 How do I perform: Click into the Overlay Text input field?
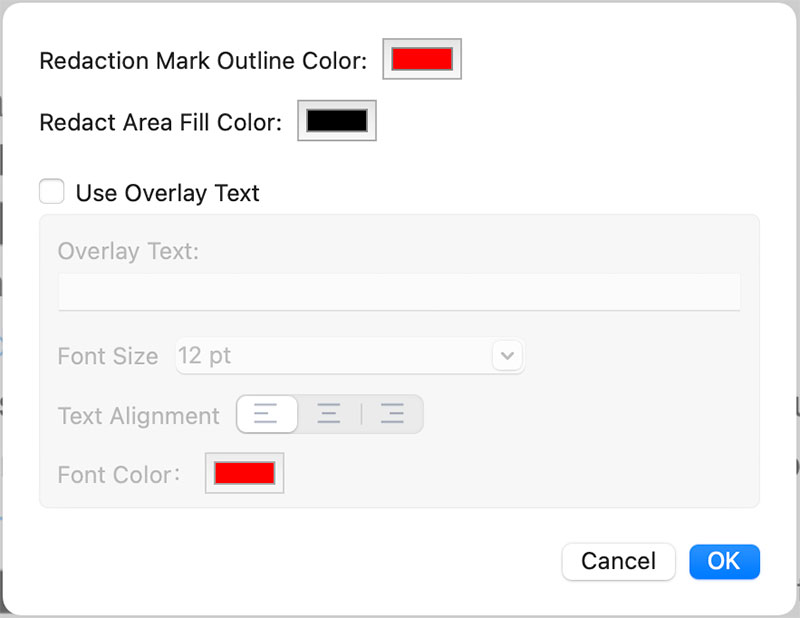[399, 292]
